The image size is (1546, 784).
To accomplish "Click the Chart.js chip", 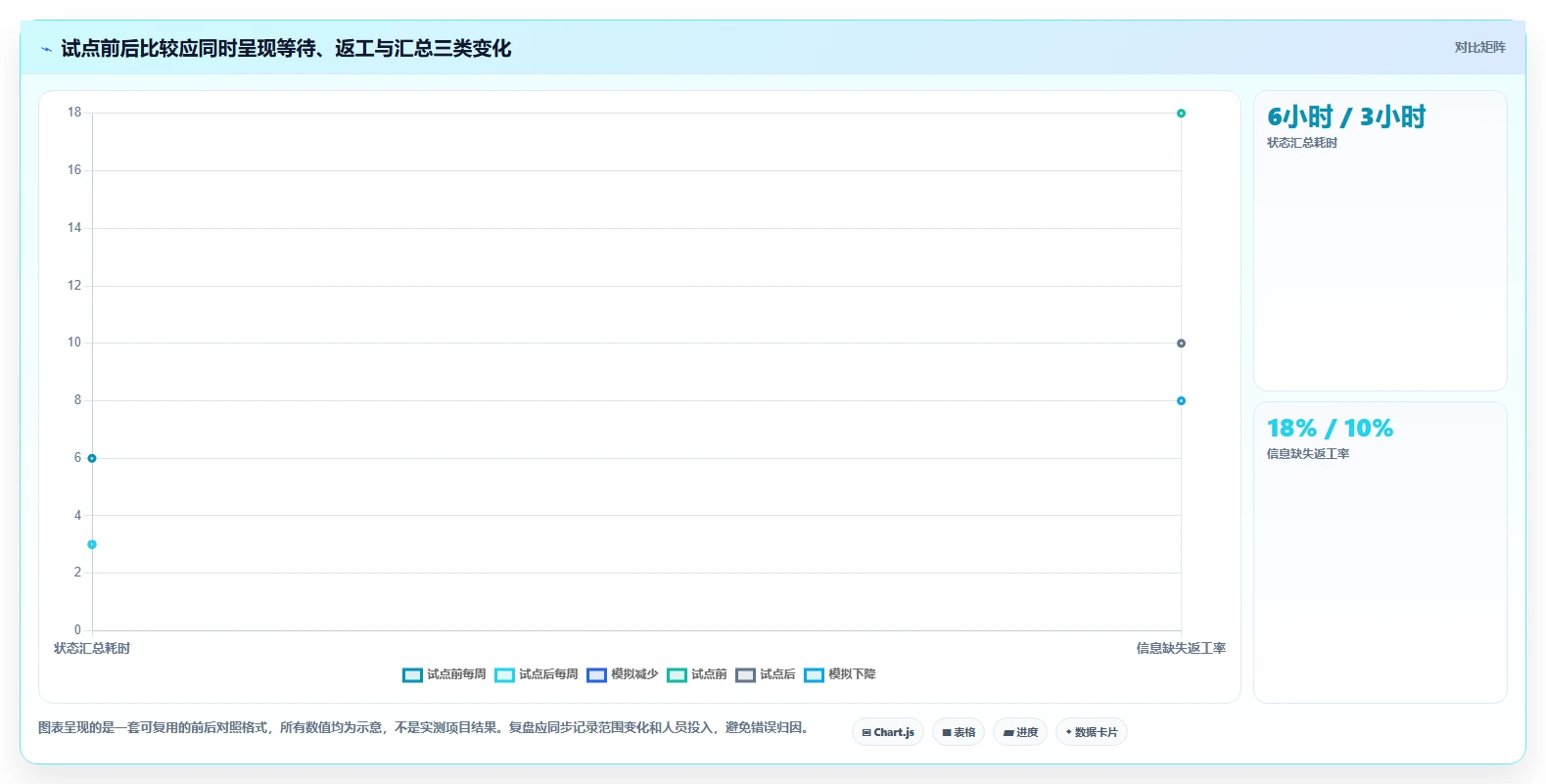I will point(888,732).
